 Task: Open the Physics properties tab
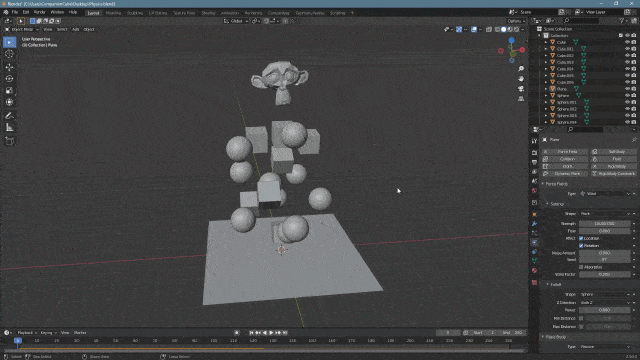(x=534, y=242)
